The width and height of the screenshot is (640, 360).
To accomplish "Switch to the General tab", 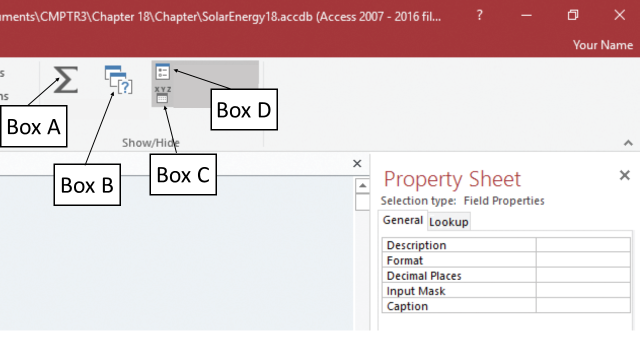I will (402, 220).
